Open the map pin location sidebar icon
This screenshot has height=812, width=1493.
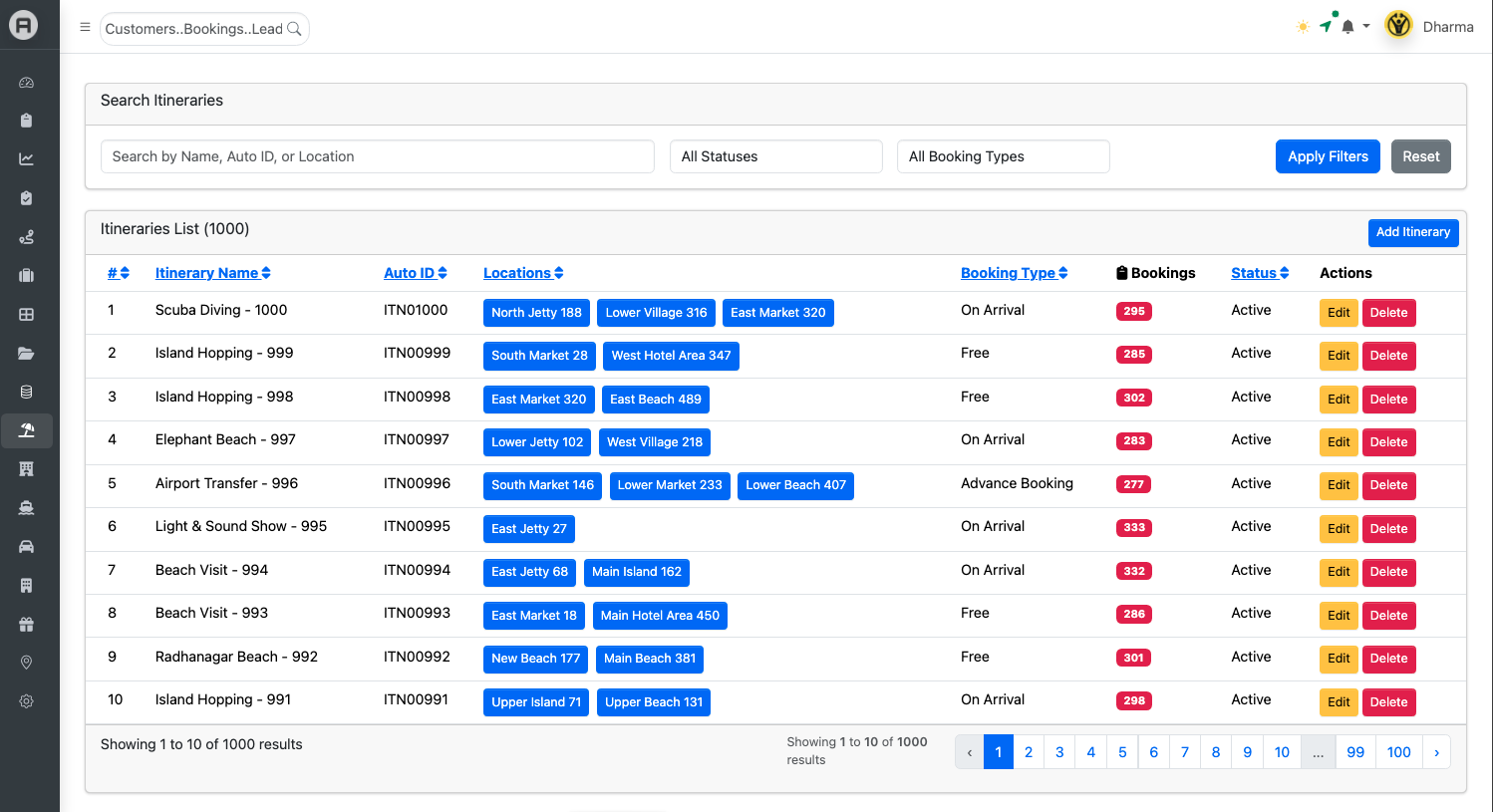tap(27, 664)
